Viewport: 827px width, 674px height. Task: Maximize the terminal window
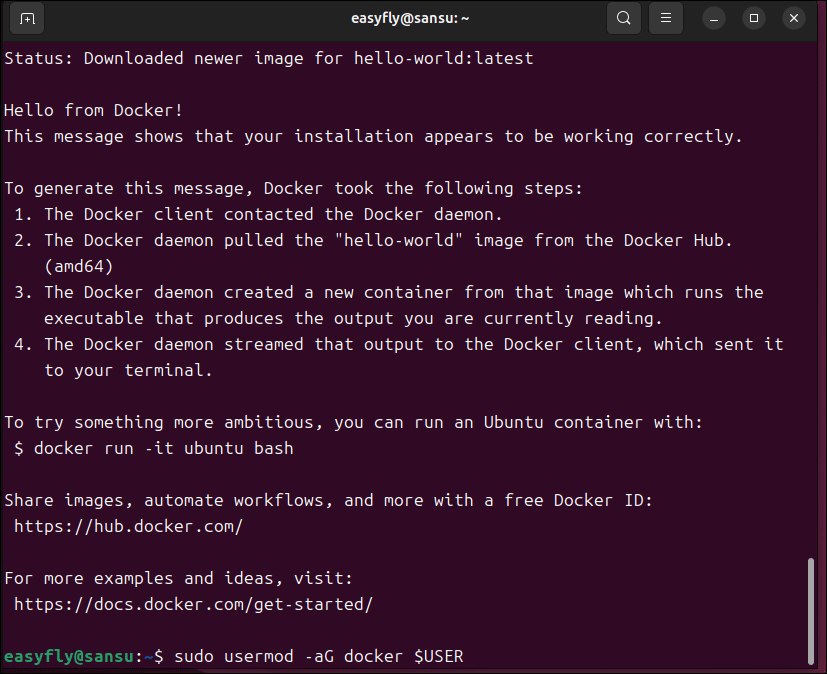point(754,18)
